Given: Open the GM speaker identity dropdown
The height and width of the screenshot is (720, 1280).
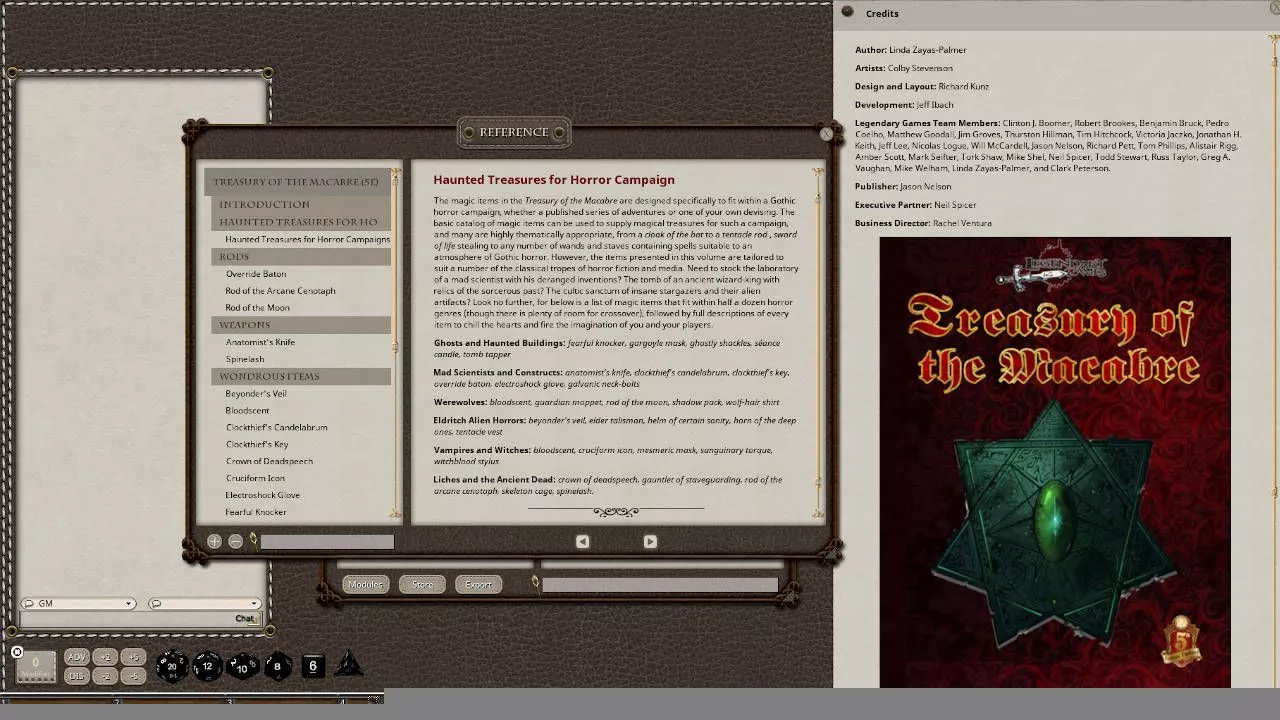Looking at the screenshot, I should [78, 603].
